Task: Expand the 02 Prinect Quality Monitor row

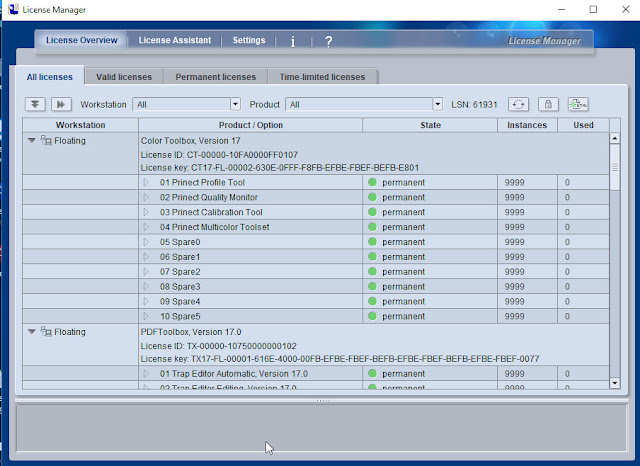Action: point(146,197)
